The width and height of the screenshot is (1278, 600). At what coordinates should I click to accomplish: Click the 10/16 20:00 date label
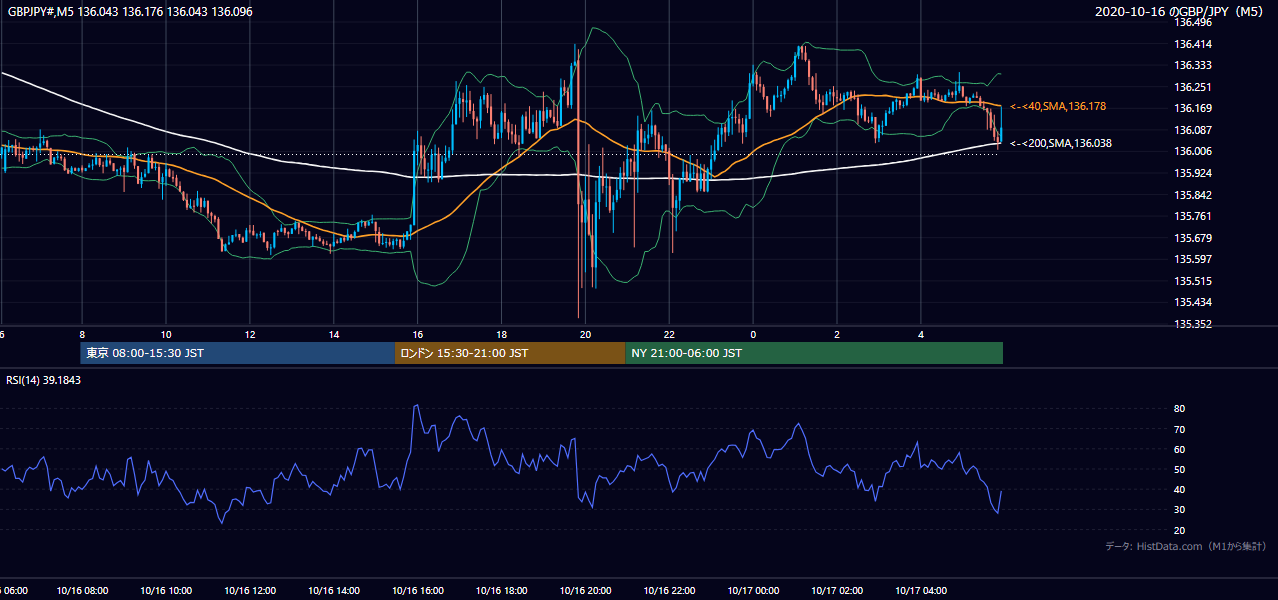pyautogui.click(x=587, y=591)
